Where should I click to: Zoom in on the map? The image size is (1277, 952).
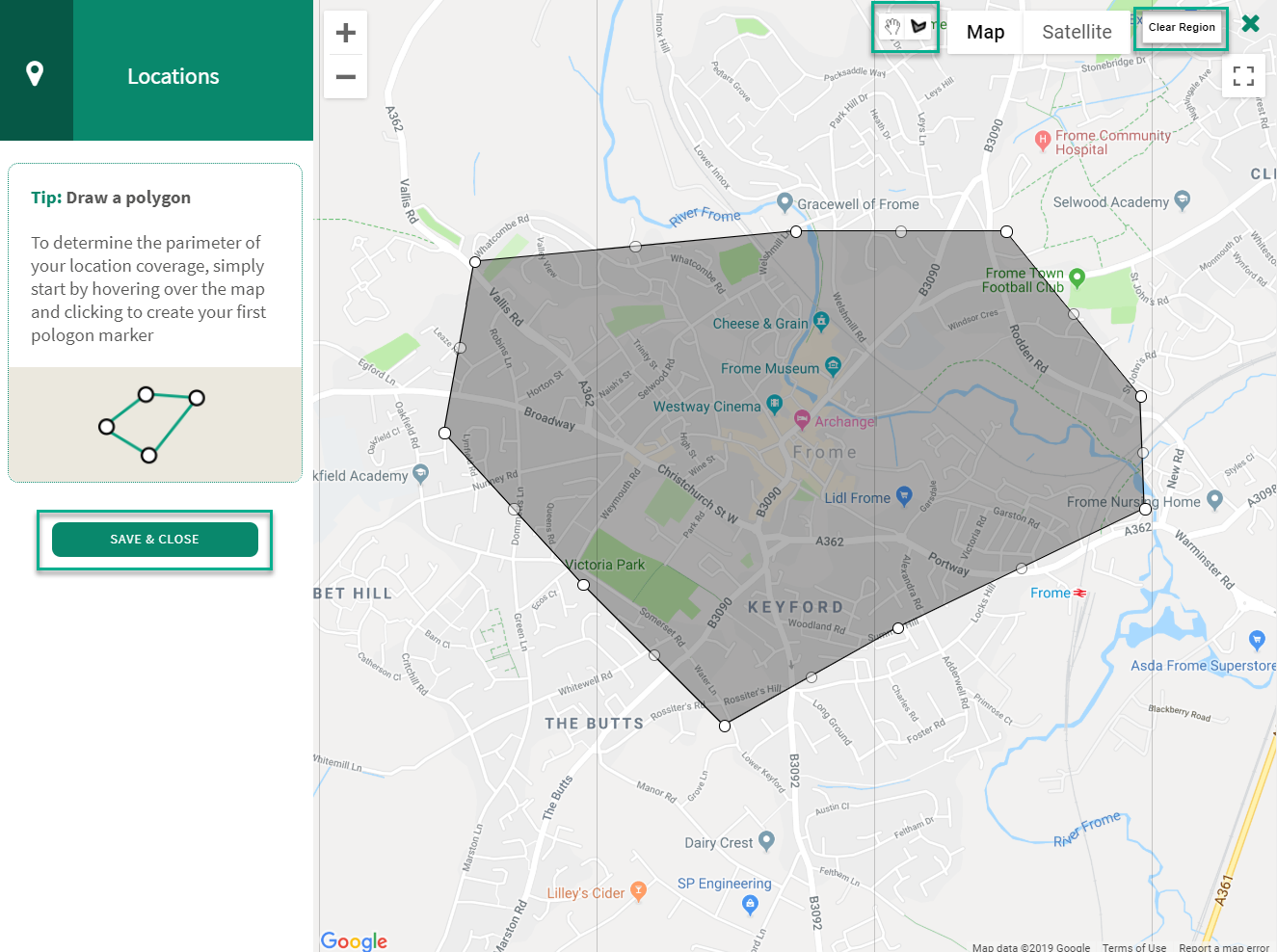(x=346, y=33)
